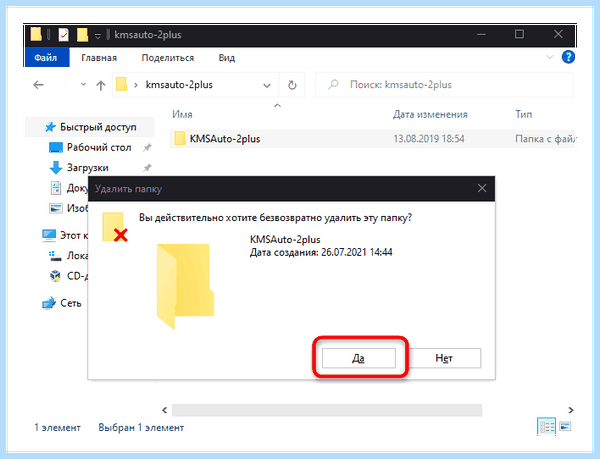The width and height of the screenshot is (600, 459).
Task: Refresh the kmsauto-2plus folder view
Action: point(292,85)
